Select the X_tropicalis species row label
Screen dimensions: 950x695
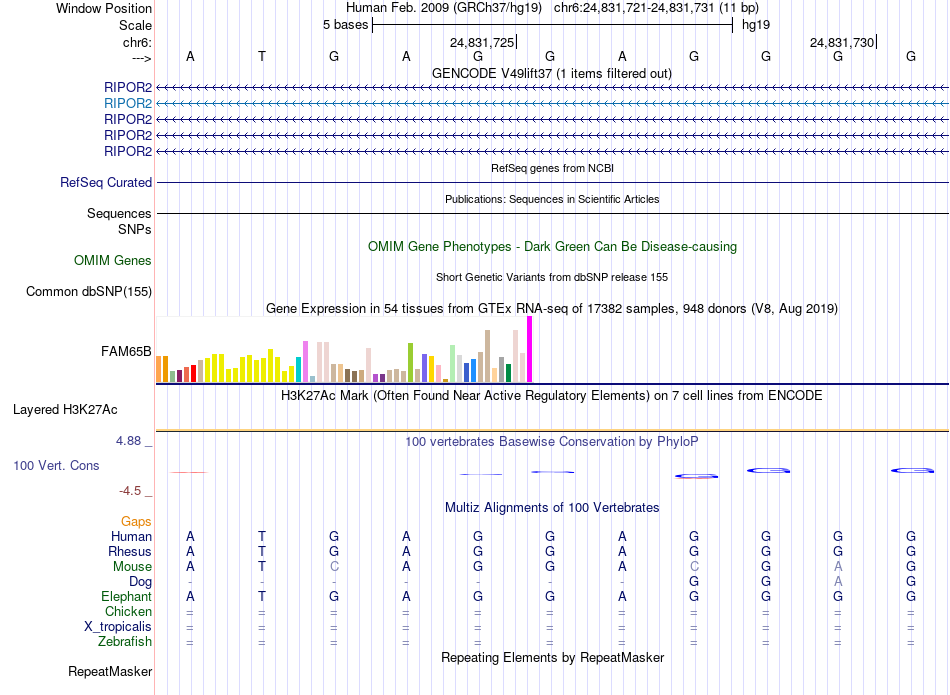click(x=118, y=627)
